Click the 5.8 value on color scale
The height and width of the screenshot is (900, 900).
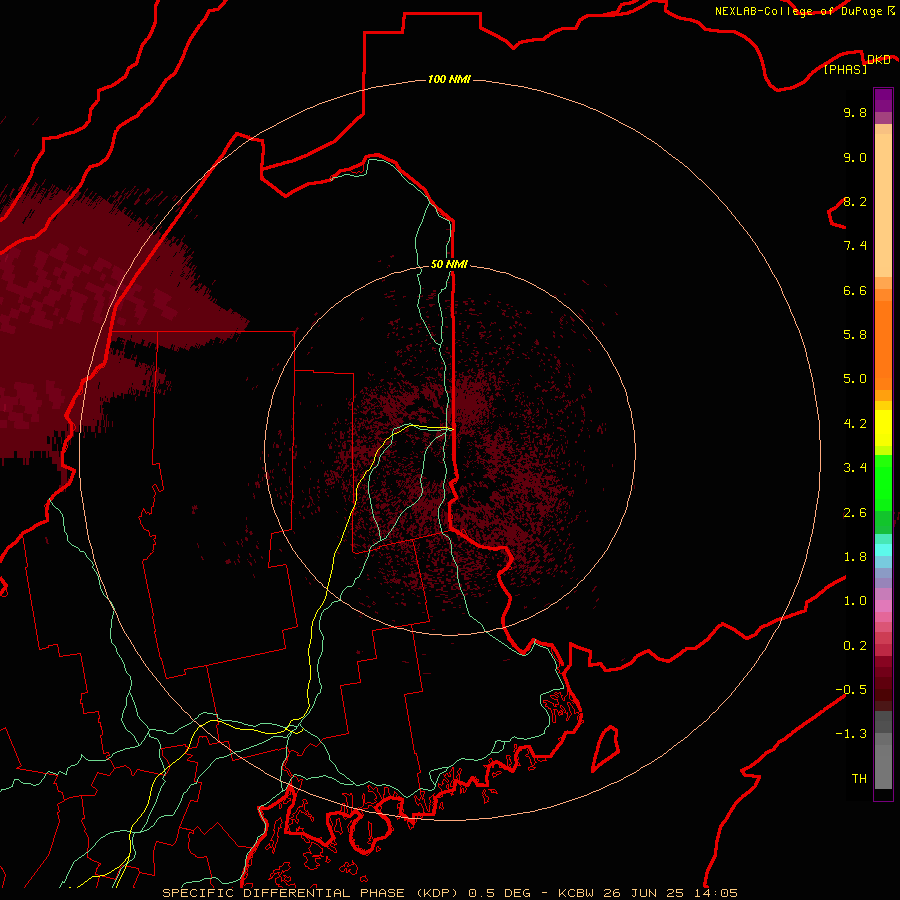coord(855,334)
